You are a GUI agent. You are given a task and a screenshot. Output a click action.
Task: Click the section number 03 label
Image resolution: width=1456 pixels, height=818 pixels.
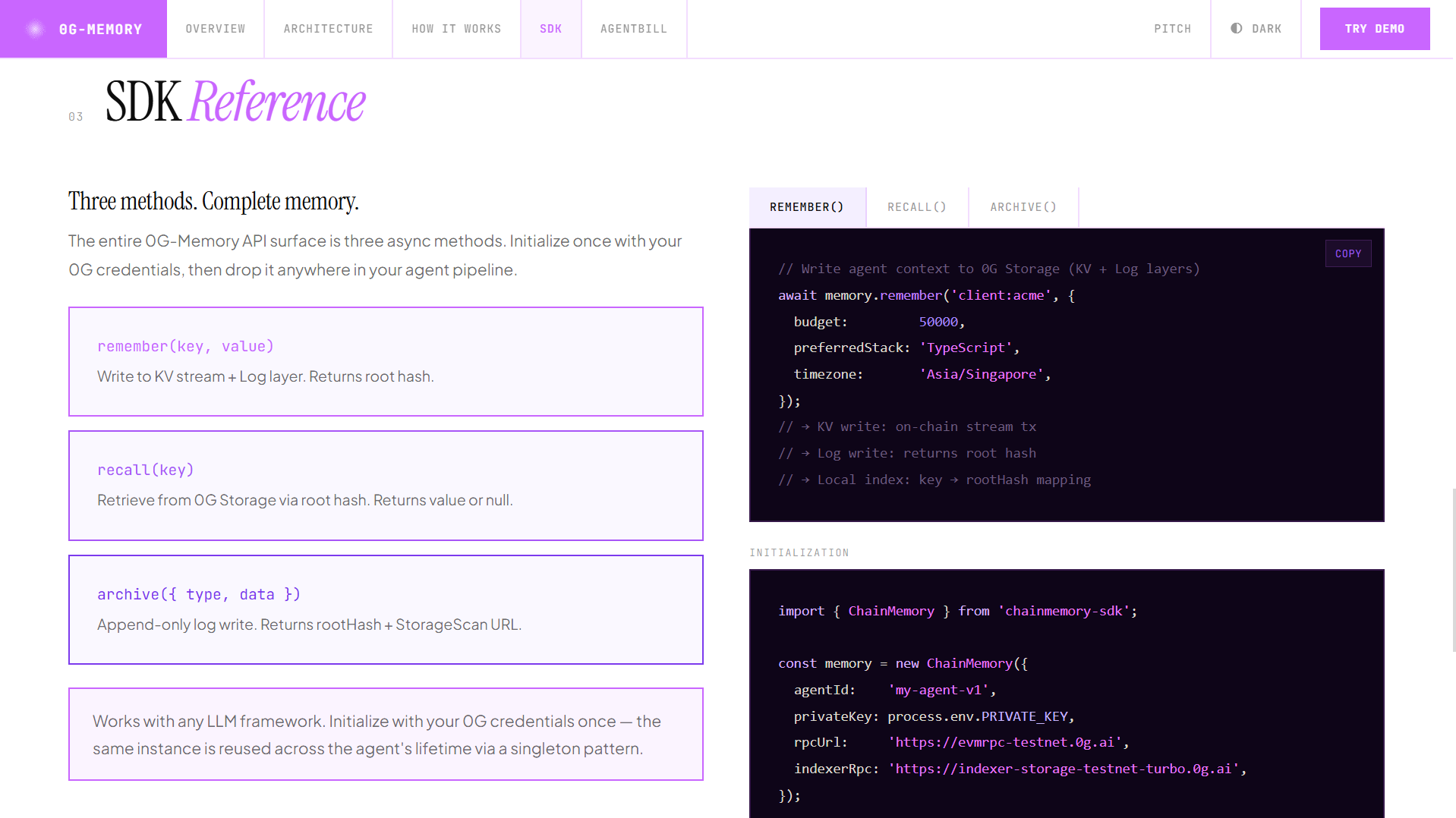tap(76, 117)
